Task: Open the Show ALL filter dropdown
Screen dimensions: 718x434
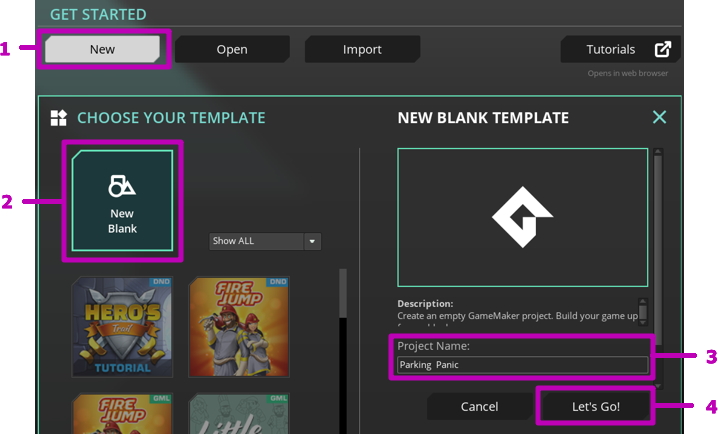Action: (265, 241)
